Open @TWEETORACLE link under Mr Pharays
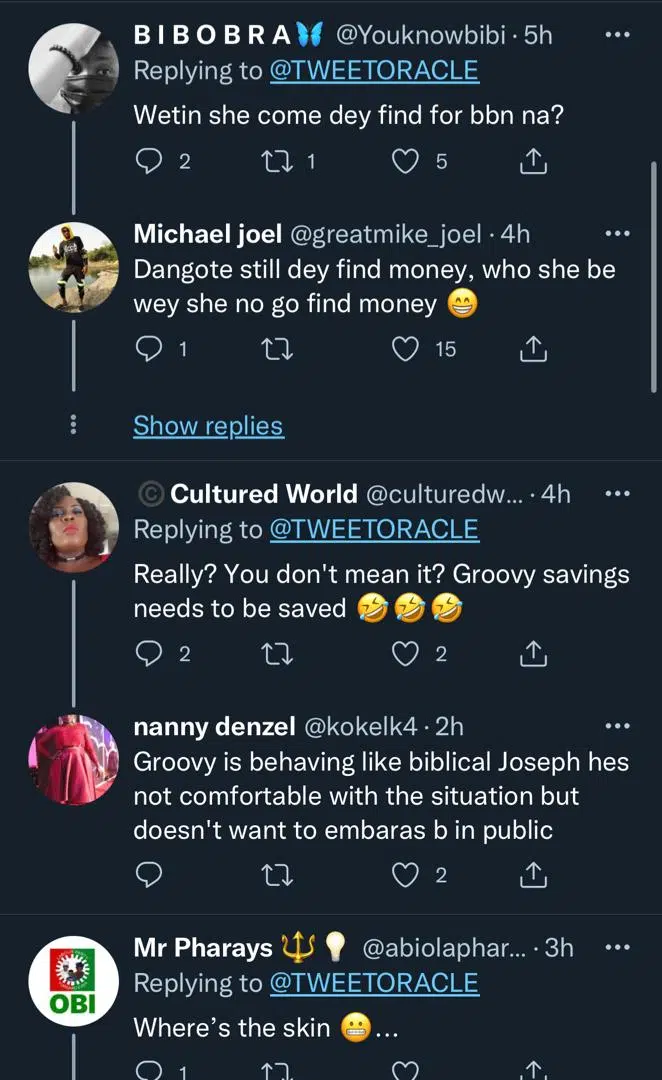662x1080 pixels. tap(374, 984)
